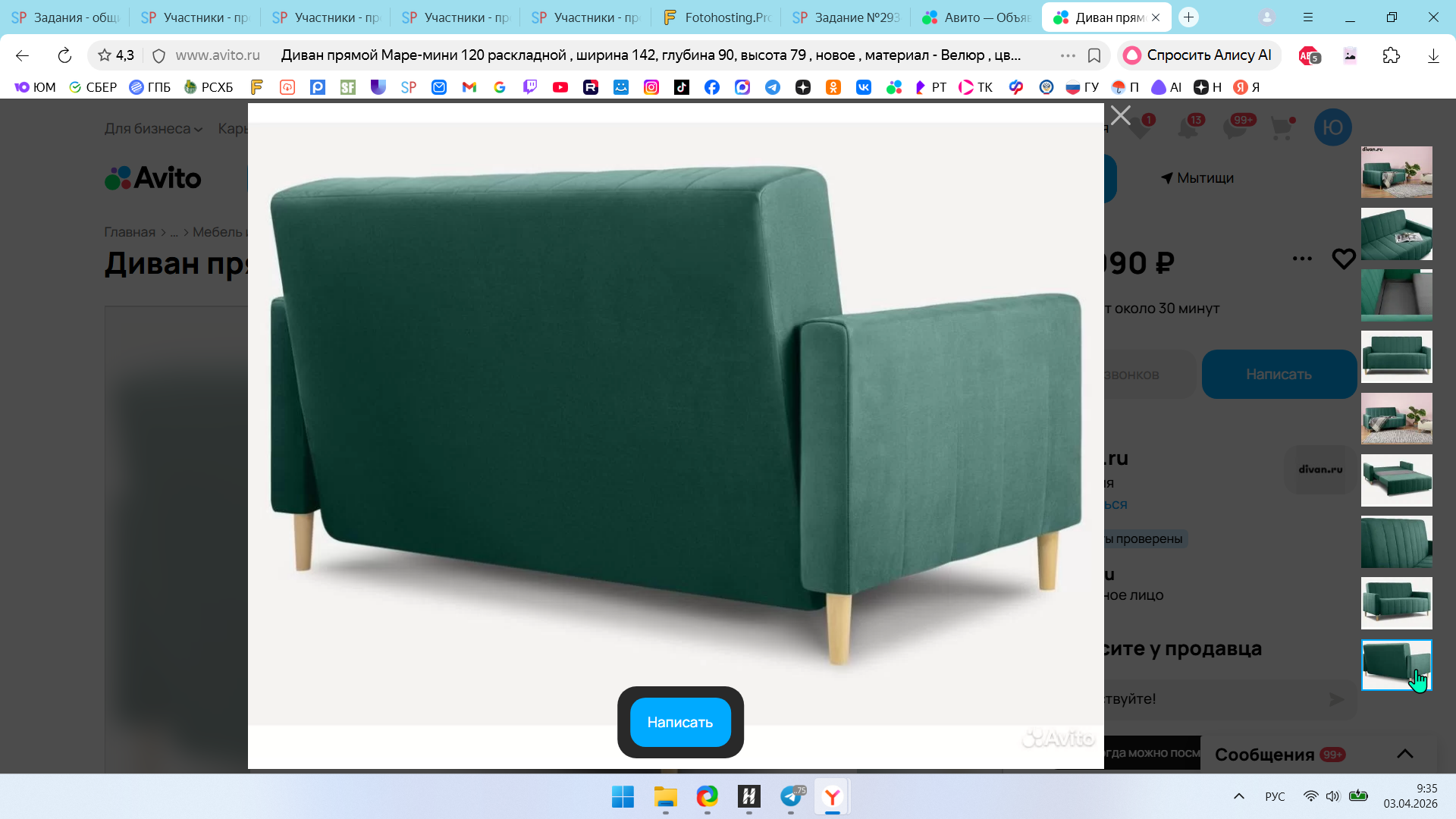This screenshot has width=1456, height=819.
Task: Open the TikTok bookmark icon
Action: (x=681, y=87)
